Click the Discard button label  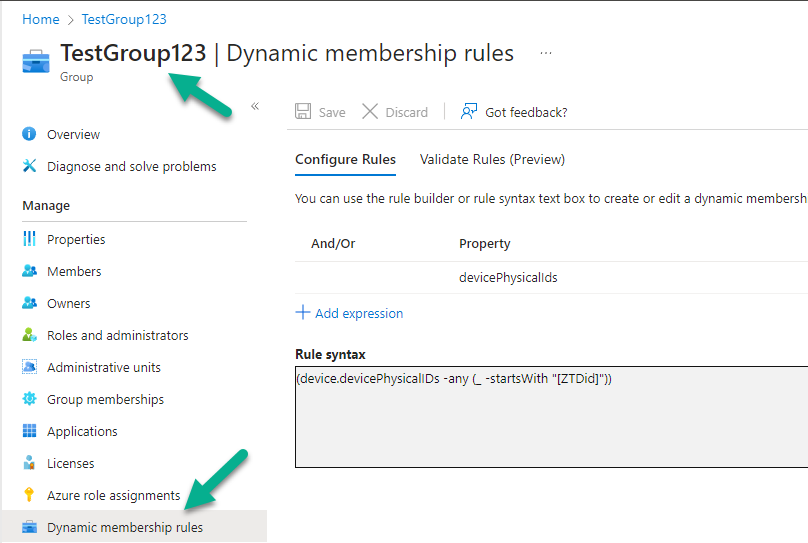407,112
